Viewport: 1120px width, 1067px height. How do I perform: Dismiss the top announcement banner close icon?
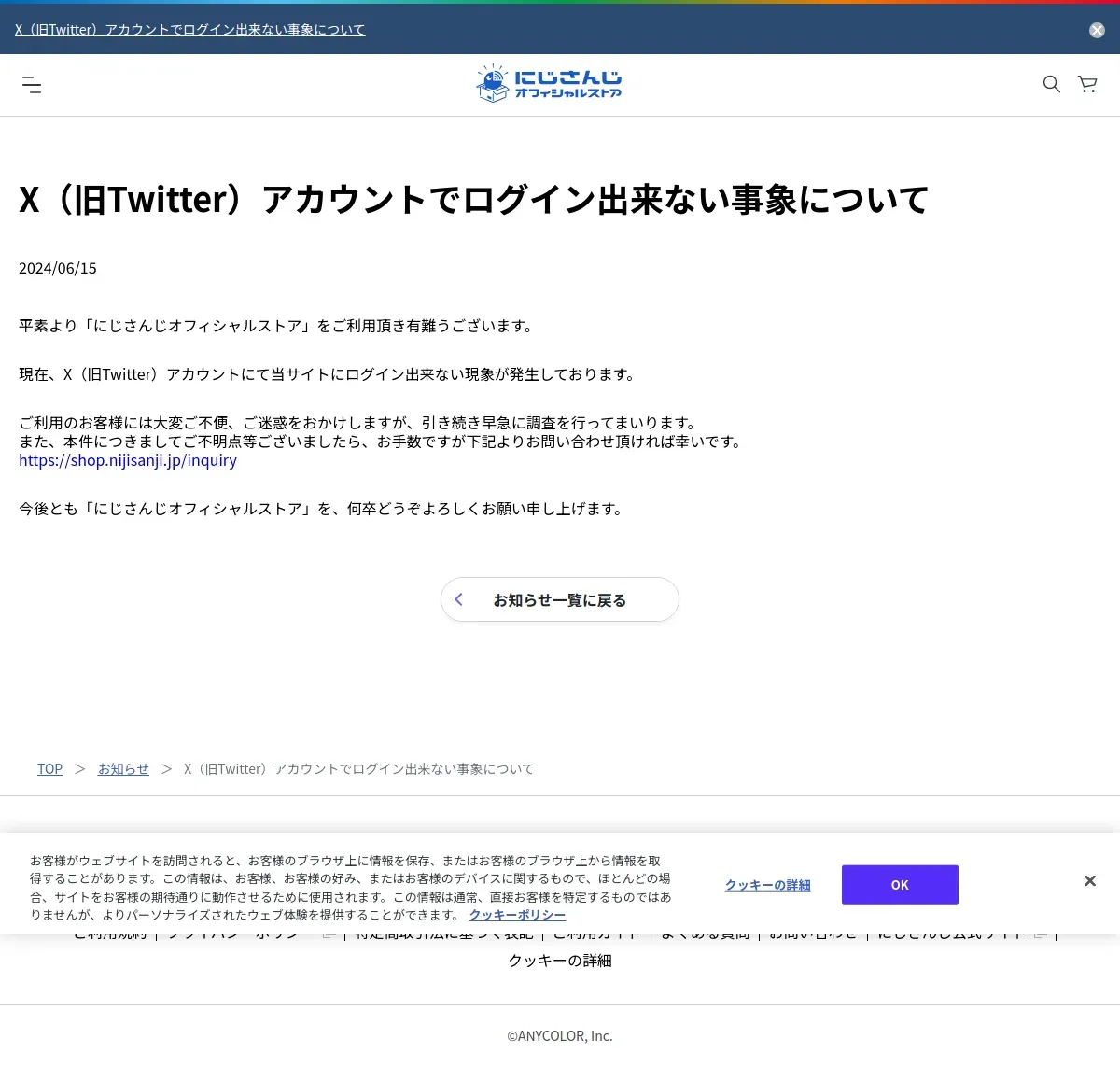(1098, 31)
